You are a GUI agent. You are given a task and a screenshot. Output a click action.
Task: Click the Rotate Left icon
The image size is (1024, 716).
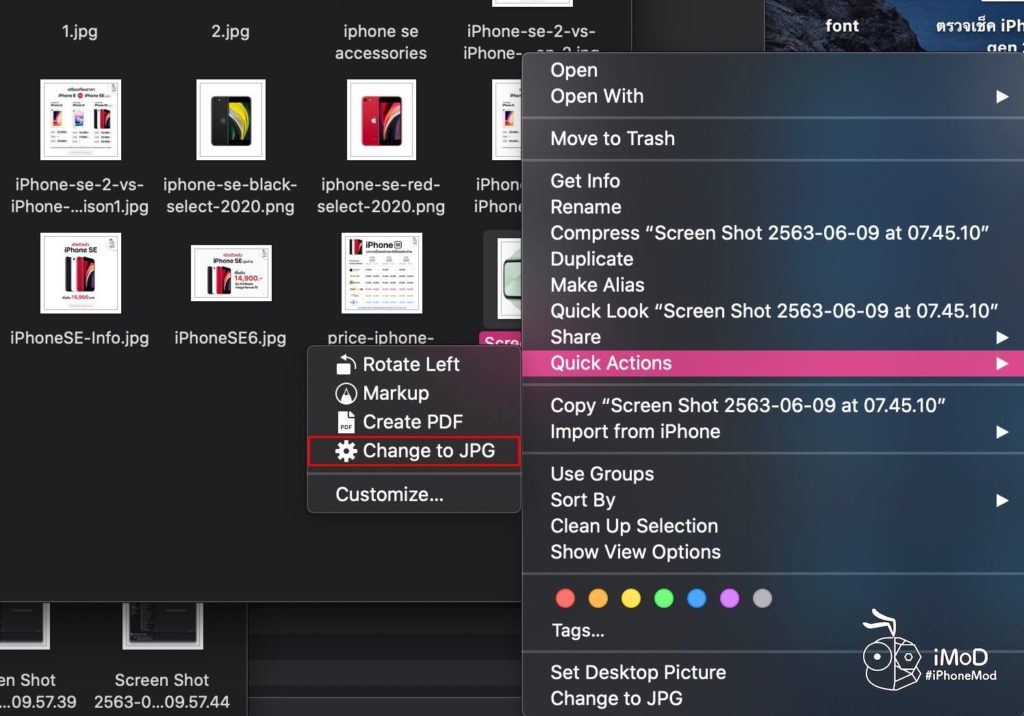pyautogui.click(x=346, y=365)
